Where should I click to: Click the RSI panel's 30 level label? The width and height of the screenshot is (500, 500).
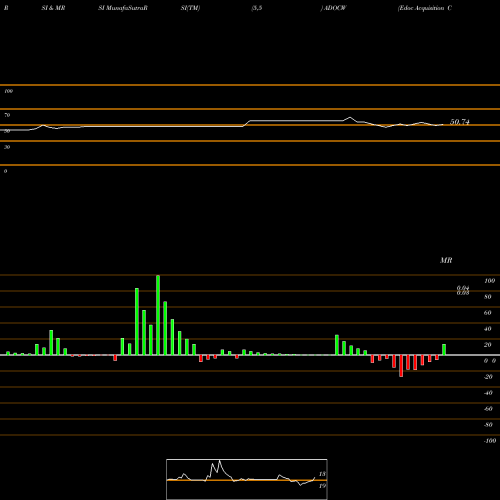(x=7, y=147)
